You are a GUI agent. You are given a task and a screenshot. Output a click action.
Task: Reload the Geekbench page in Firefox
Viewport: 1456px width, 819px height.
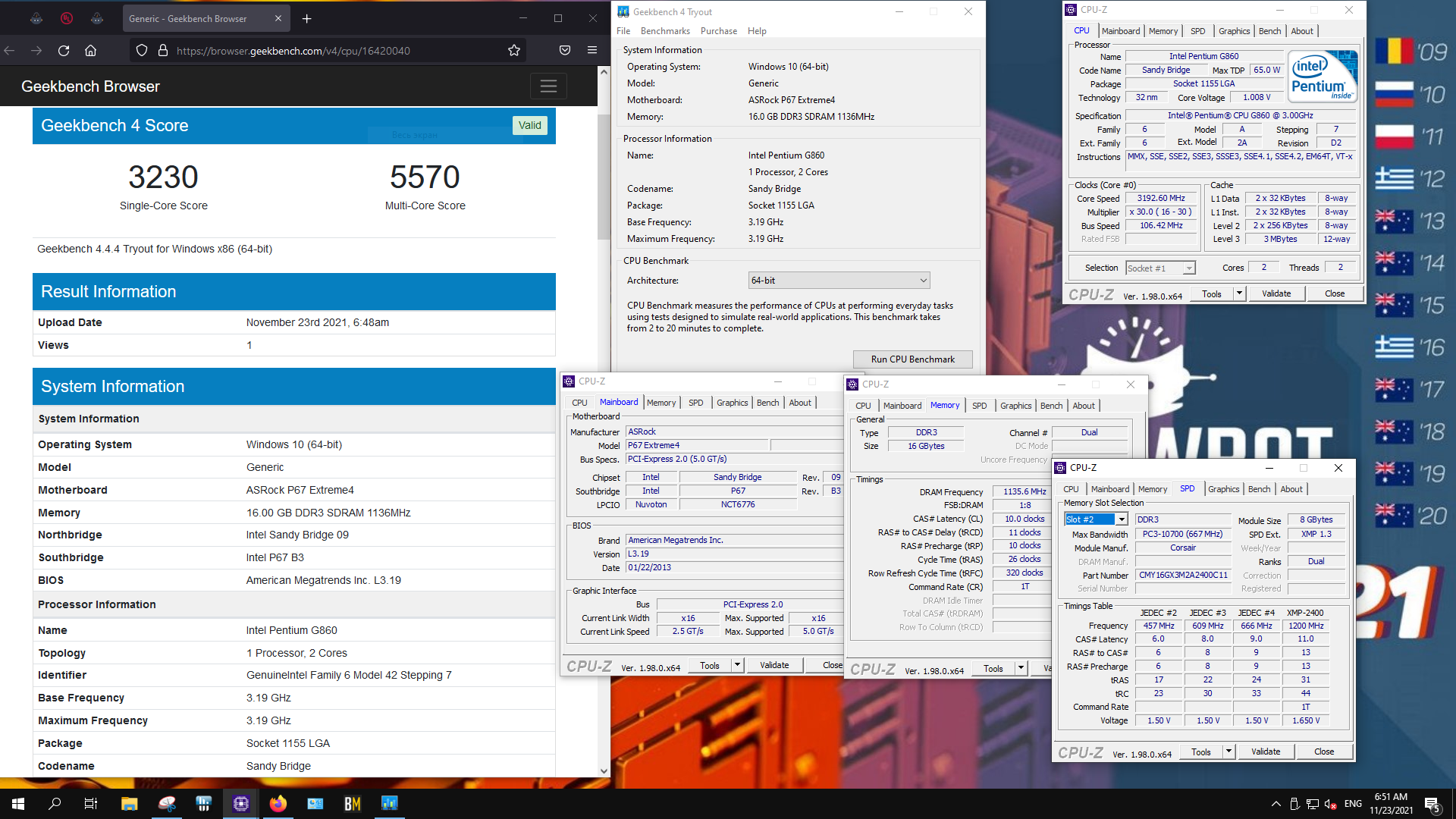point(64,51)
